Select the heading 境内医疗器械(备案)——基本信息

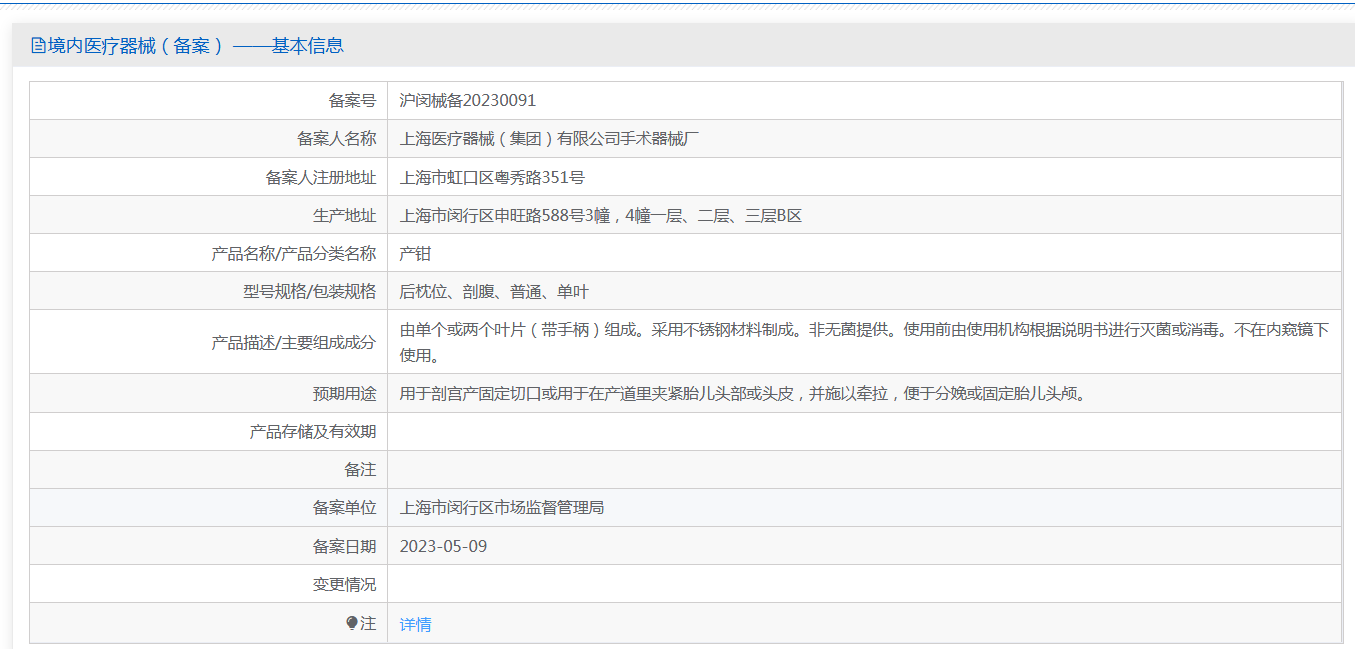[x=195, y=46]
